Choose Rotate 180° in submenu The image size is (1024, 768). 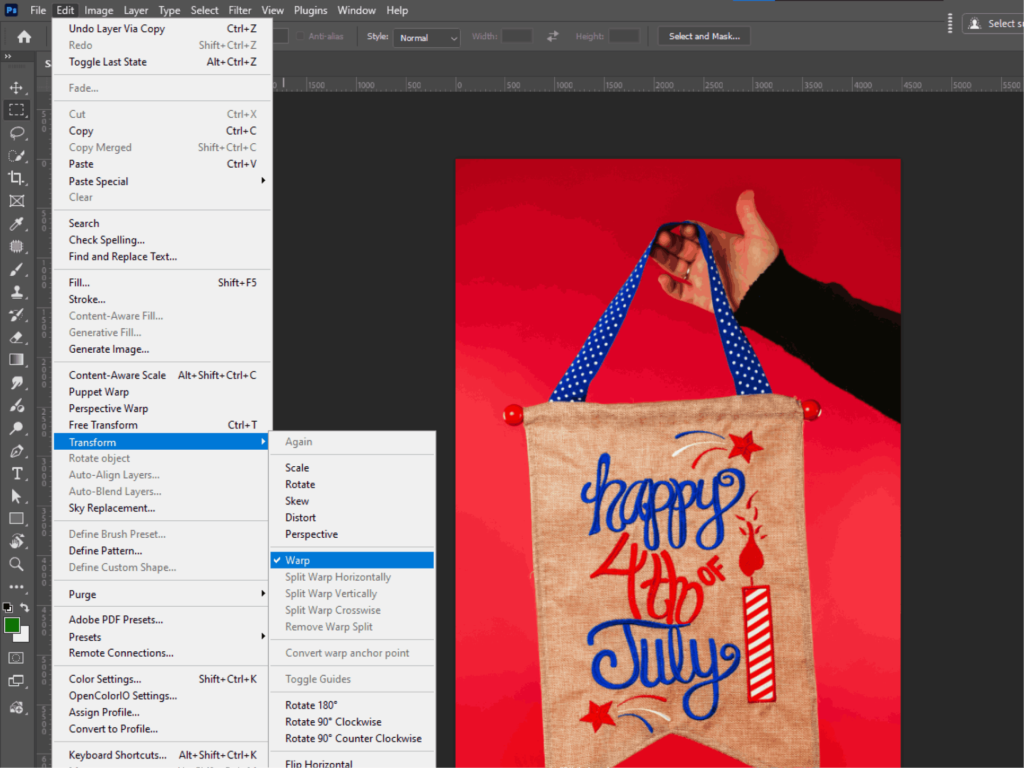[352, 705]
